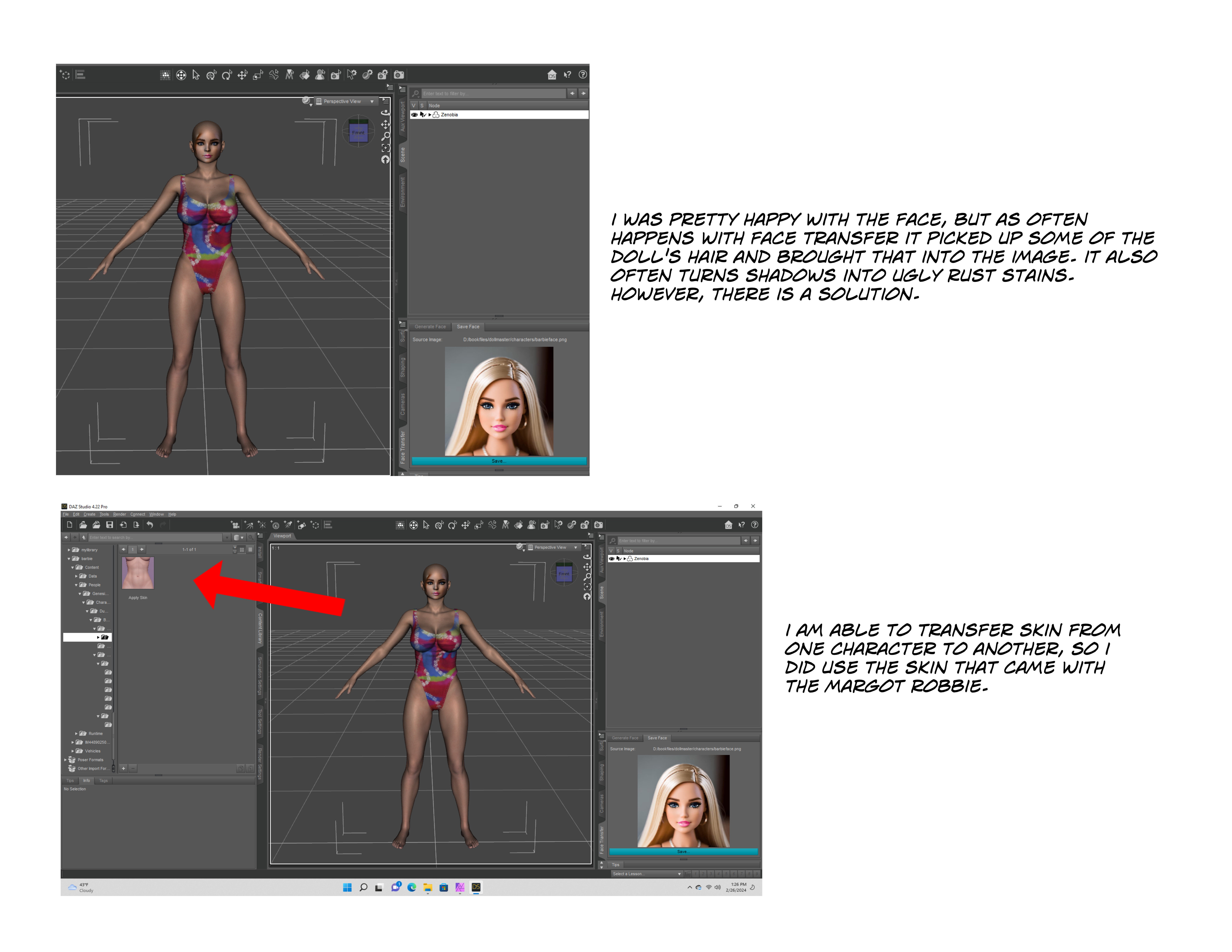
Task: Open DrawStyle sphere dropdown in lower viewport
Action: (521, 547)
